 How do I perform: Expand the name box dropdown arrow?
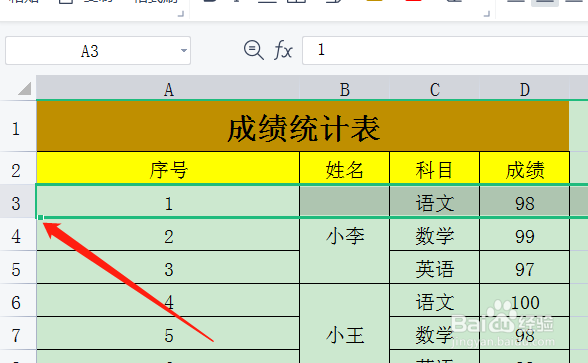click(x=184, y=51)
